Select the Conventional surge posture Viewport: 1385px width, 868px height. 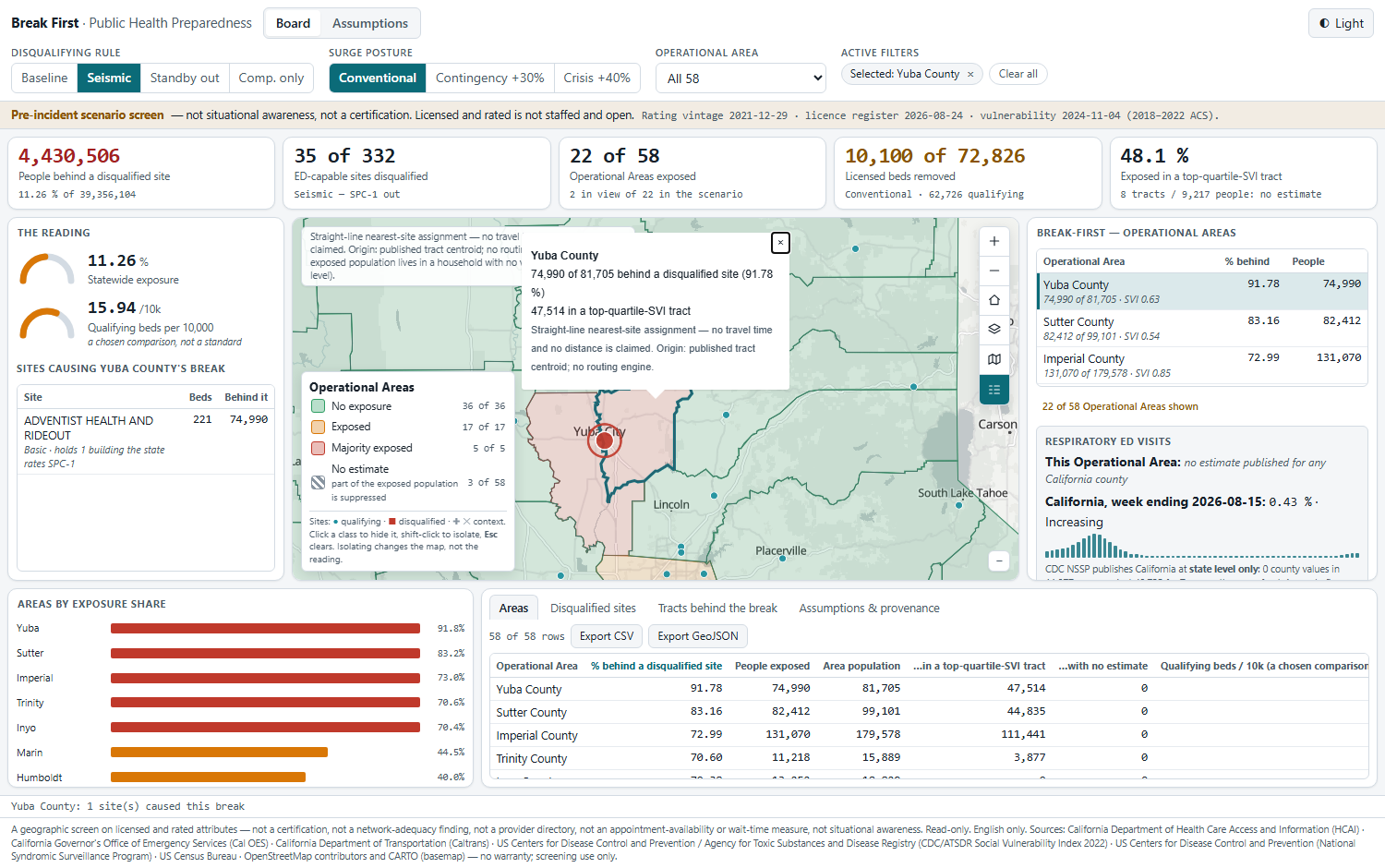(x=378, y=78)
